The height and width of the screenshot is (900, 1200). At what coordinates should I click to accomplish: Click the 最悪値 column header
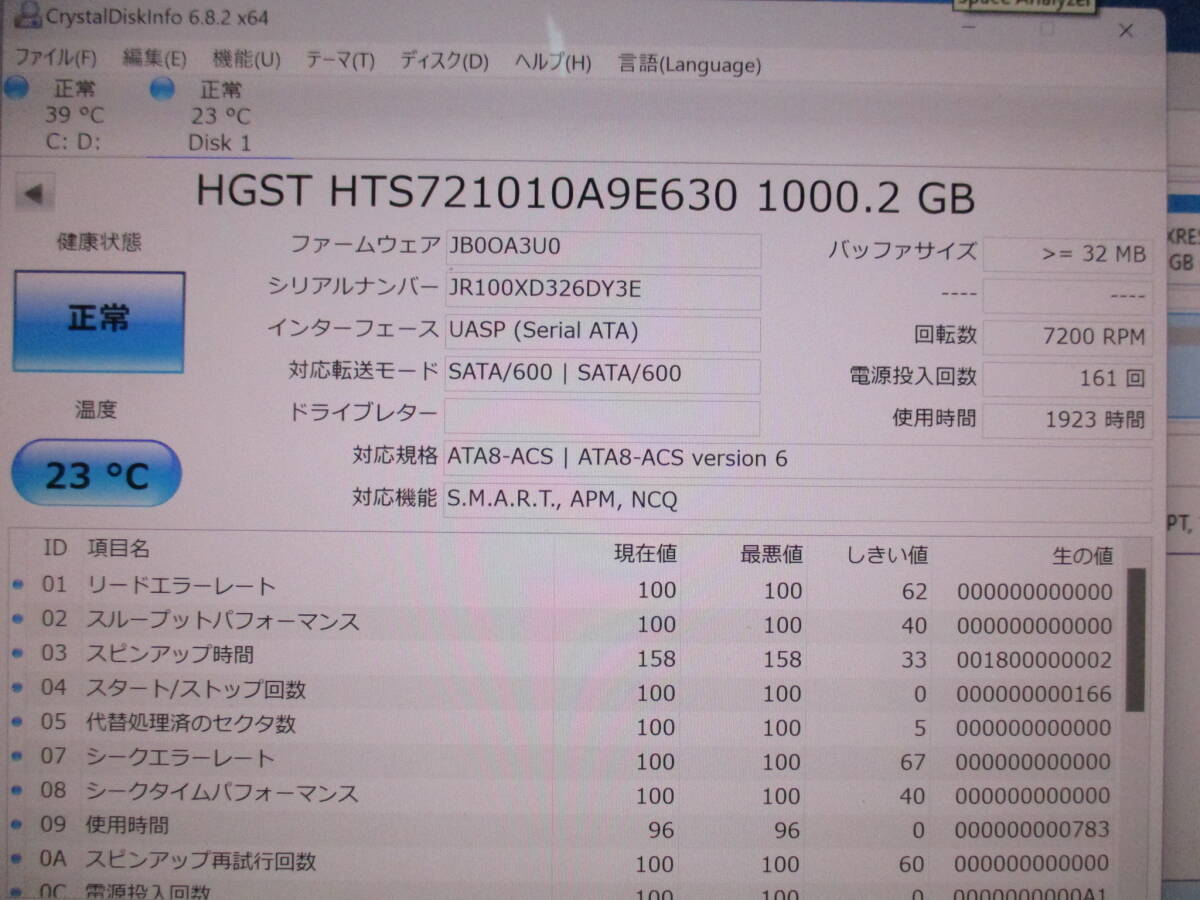tap(771, 553)
